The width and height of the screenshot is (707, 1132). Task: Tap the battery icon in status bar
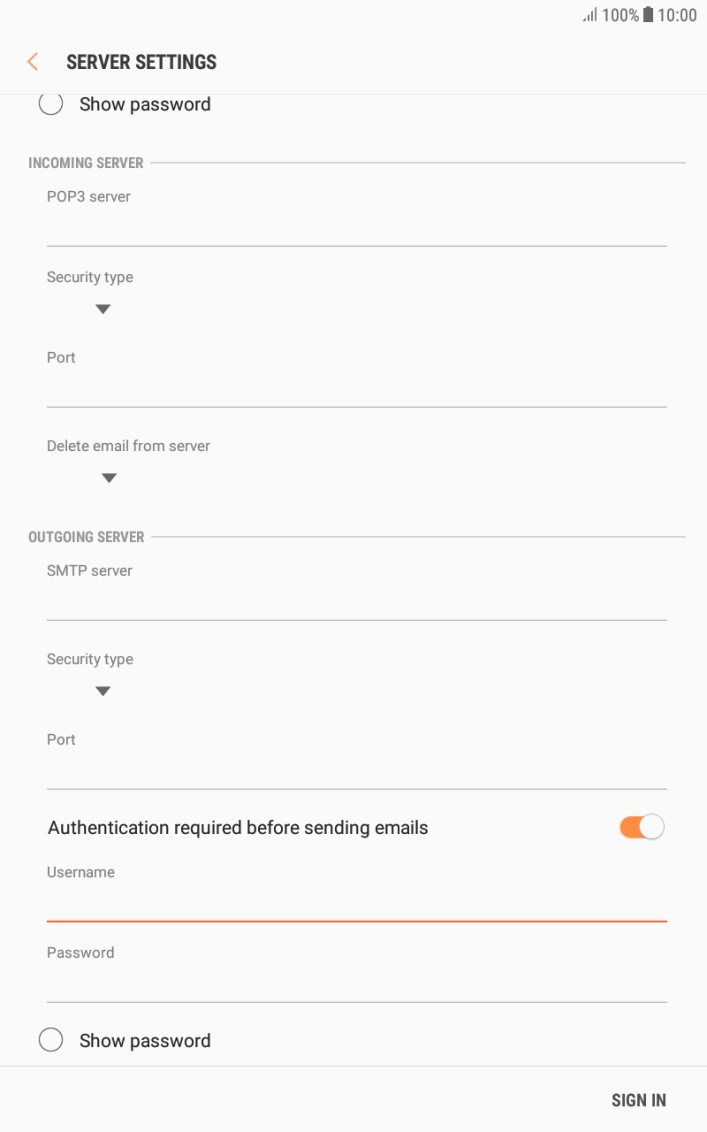648,16
